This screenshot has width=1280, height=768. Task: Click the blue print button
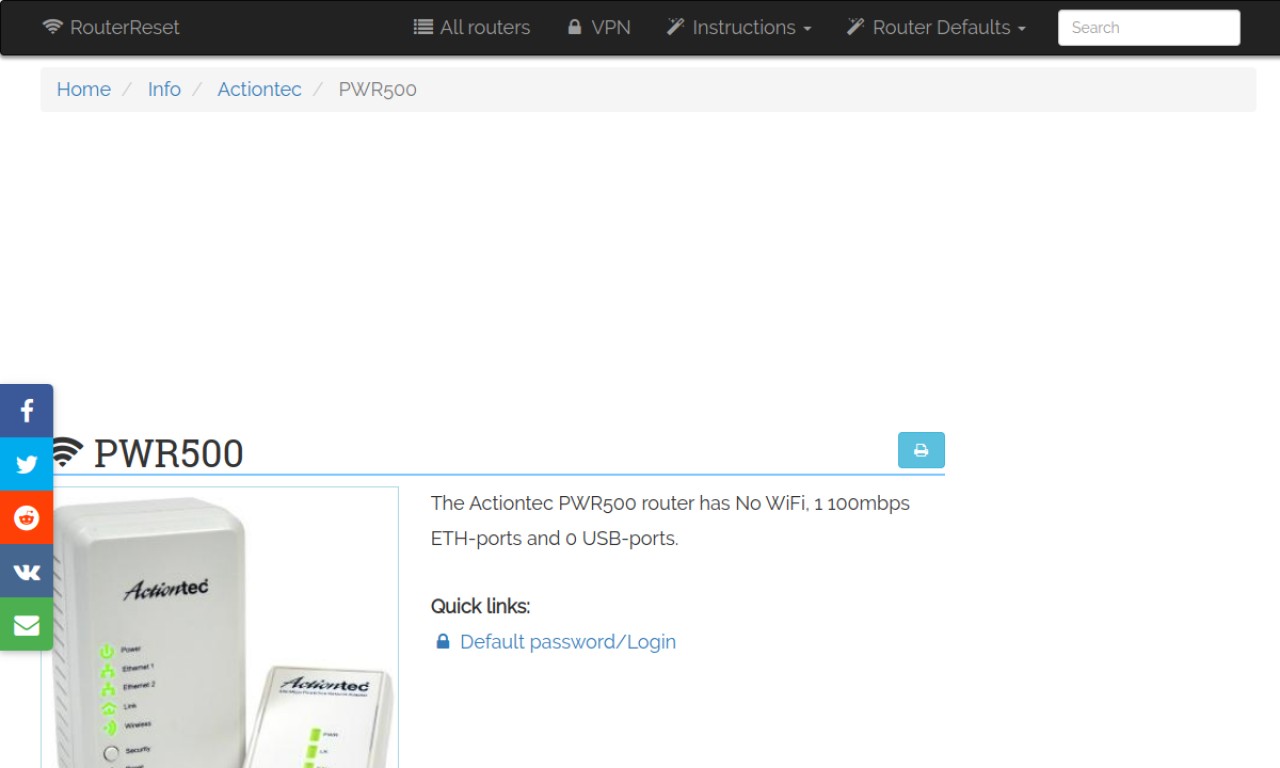pyautogui.click(x=921, y=450)
